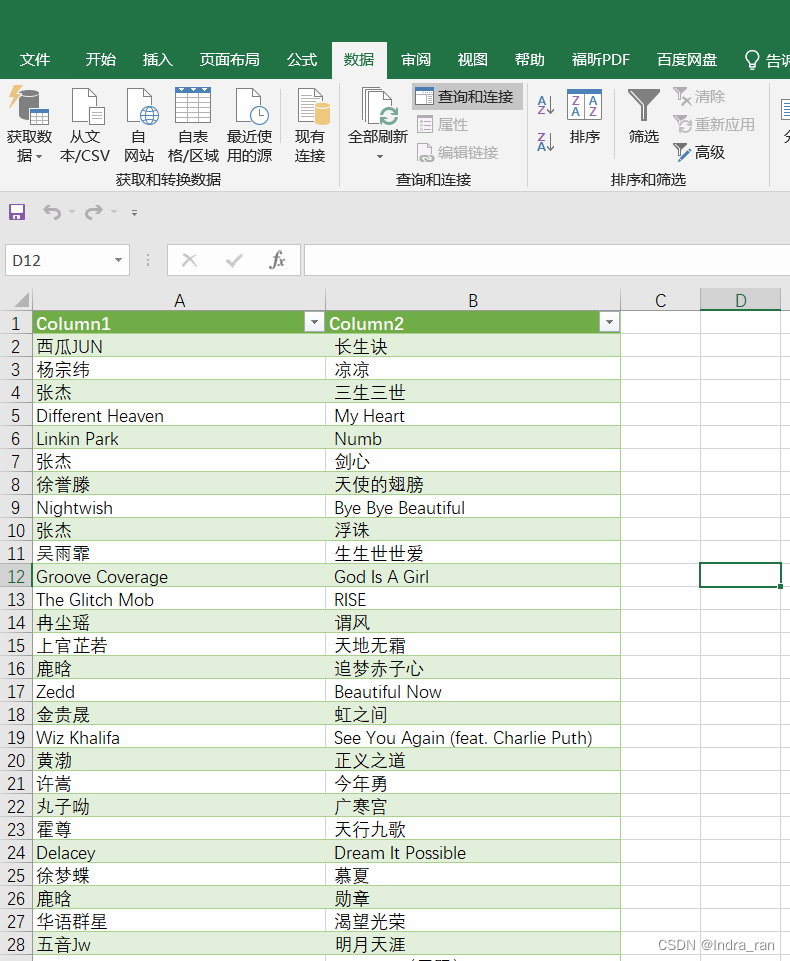Open the File (文件) tab
The height and width of the screenshot is (961, 790).
34,59
